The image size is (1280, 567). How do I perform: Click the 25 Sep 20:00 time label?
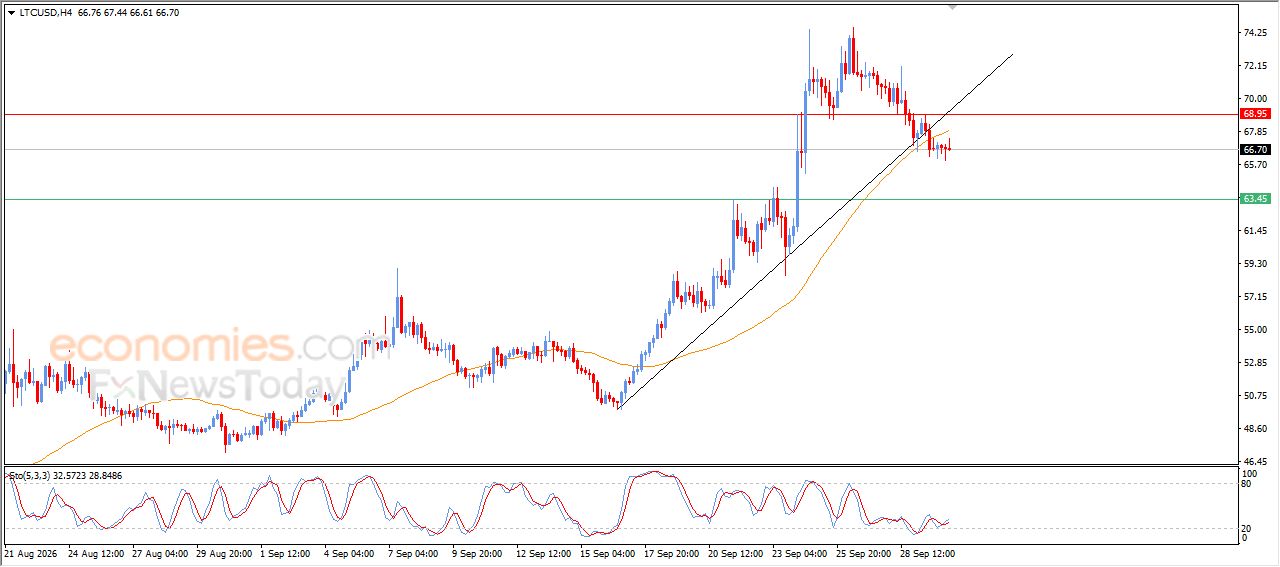tap(866, 552)
